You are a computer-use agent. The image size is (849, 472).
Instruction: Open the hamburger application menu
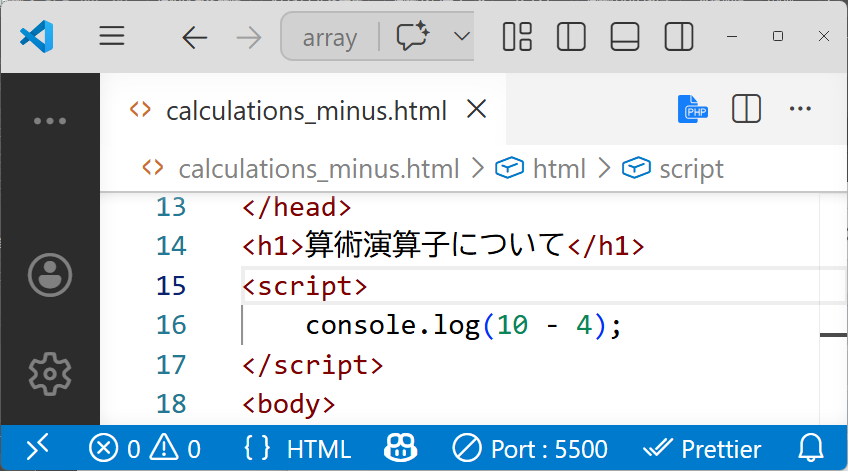112,36
